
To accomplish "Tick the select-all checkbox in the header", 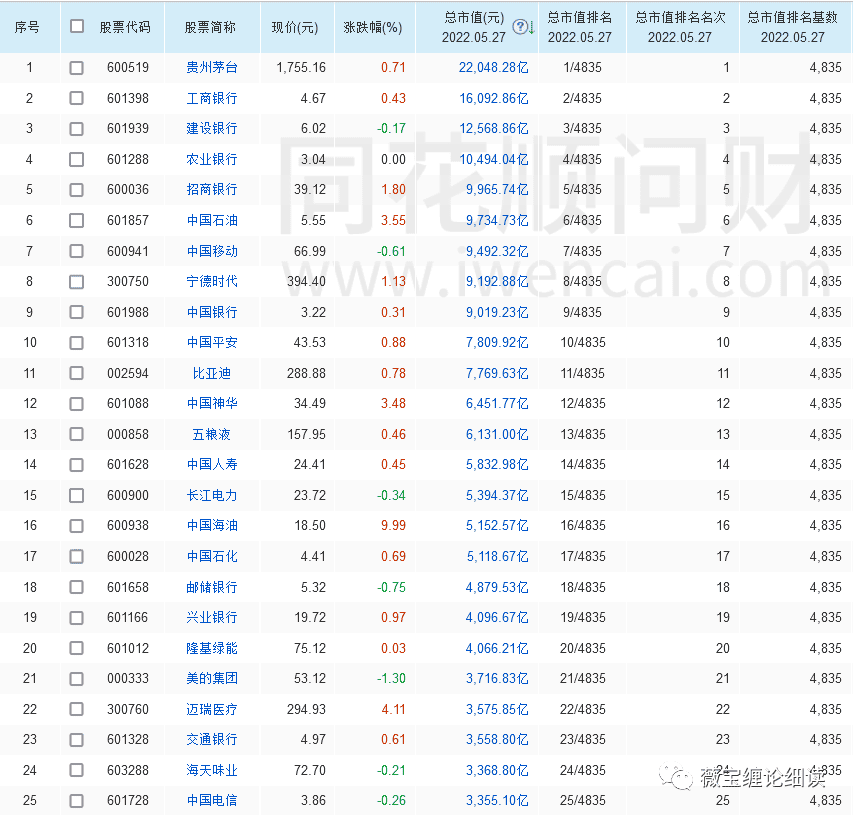I will point(77,26).
